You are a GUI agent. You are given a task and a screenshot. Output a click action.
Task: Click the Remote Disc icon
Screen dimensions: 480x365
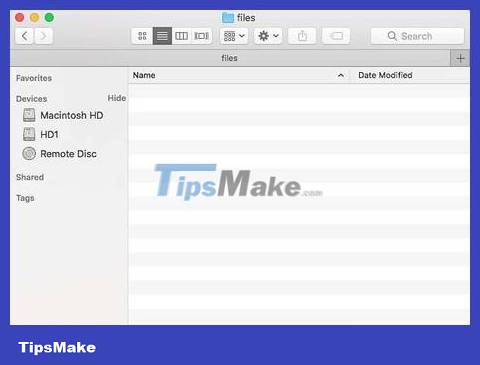(x=29, y=154)
